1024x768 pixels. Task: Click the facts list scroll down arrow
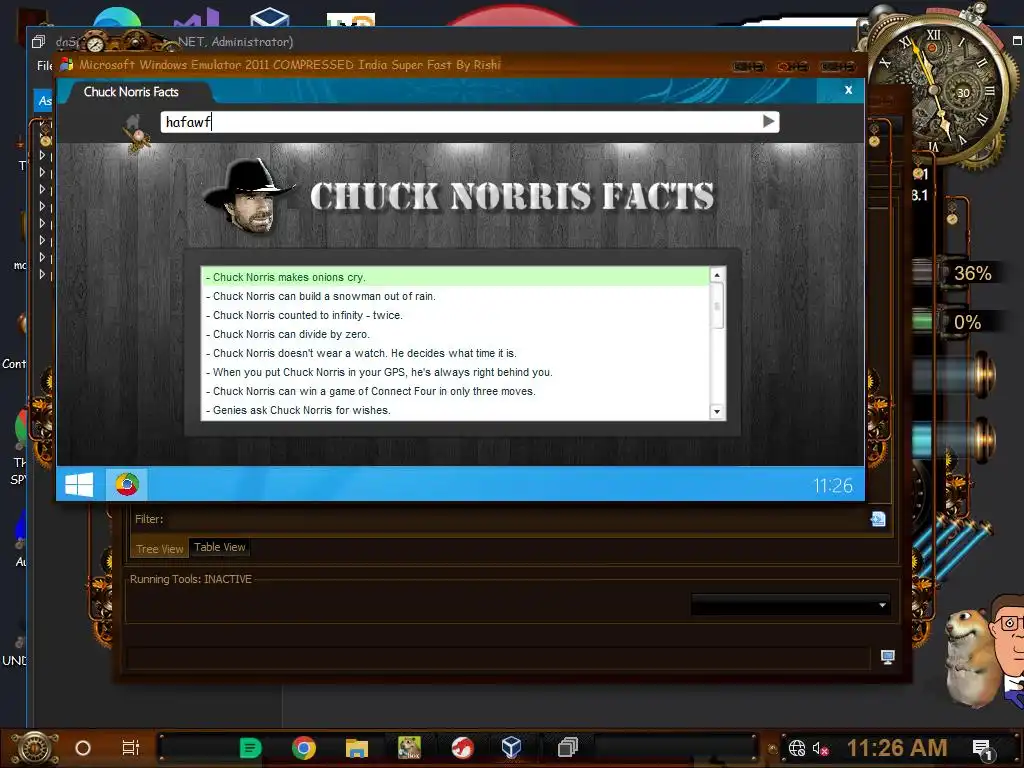717,411
